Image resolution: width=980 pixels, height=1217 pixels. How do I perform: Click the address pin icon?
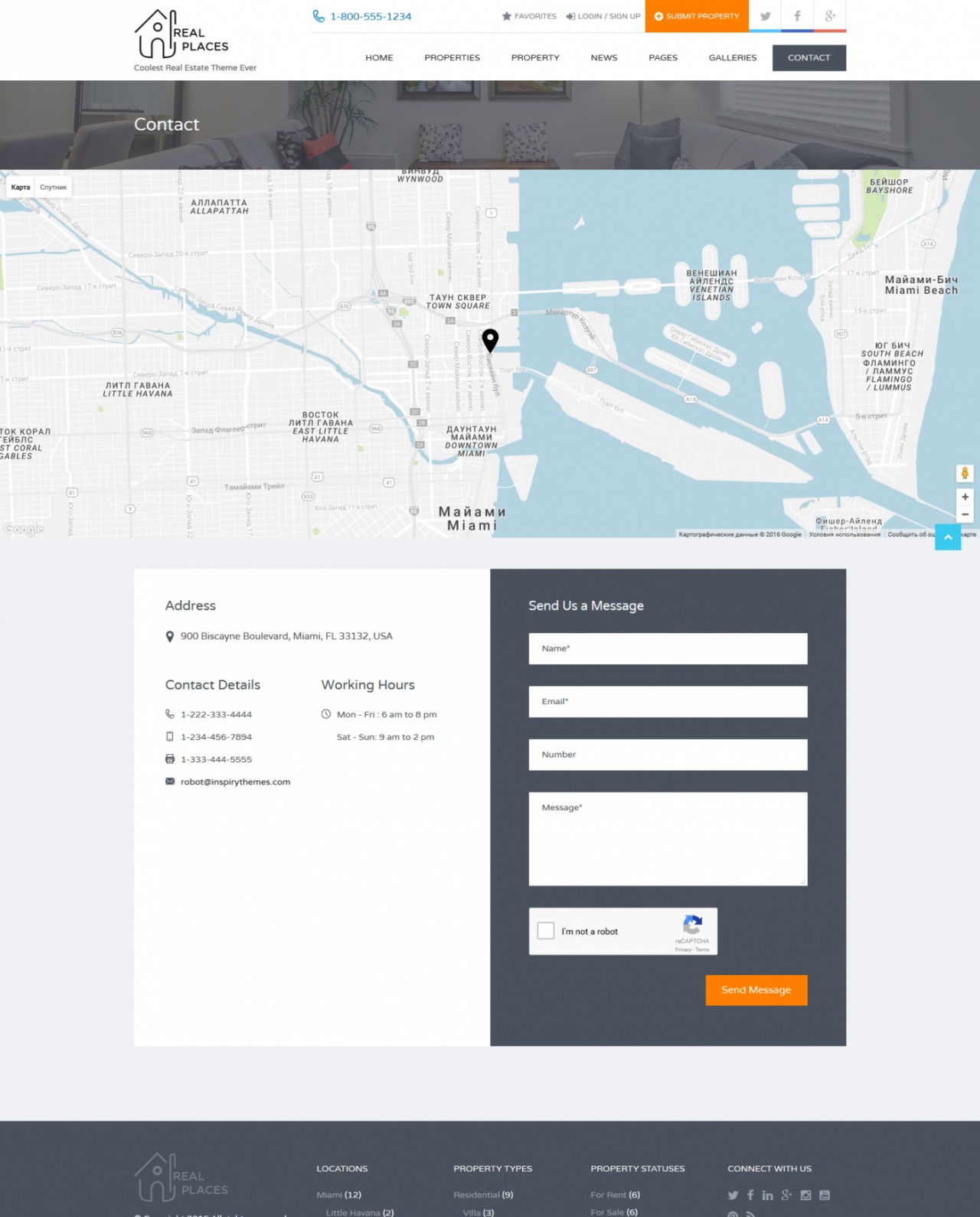[x=170, y=637]
